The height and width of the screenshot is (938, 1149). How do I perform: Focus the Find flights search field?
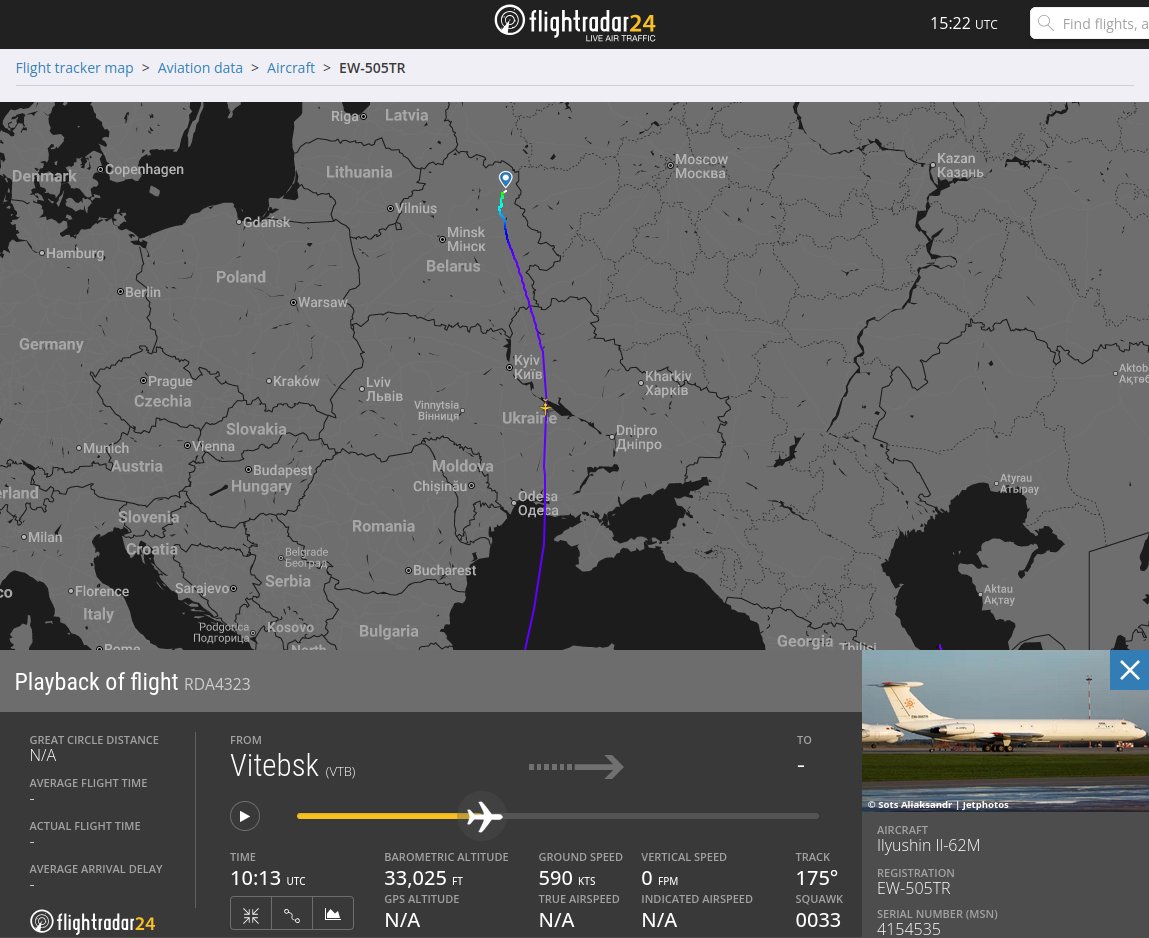1090,23
